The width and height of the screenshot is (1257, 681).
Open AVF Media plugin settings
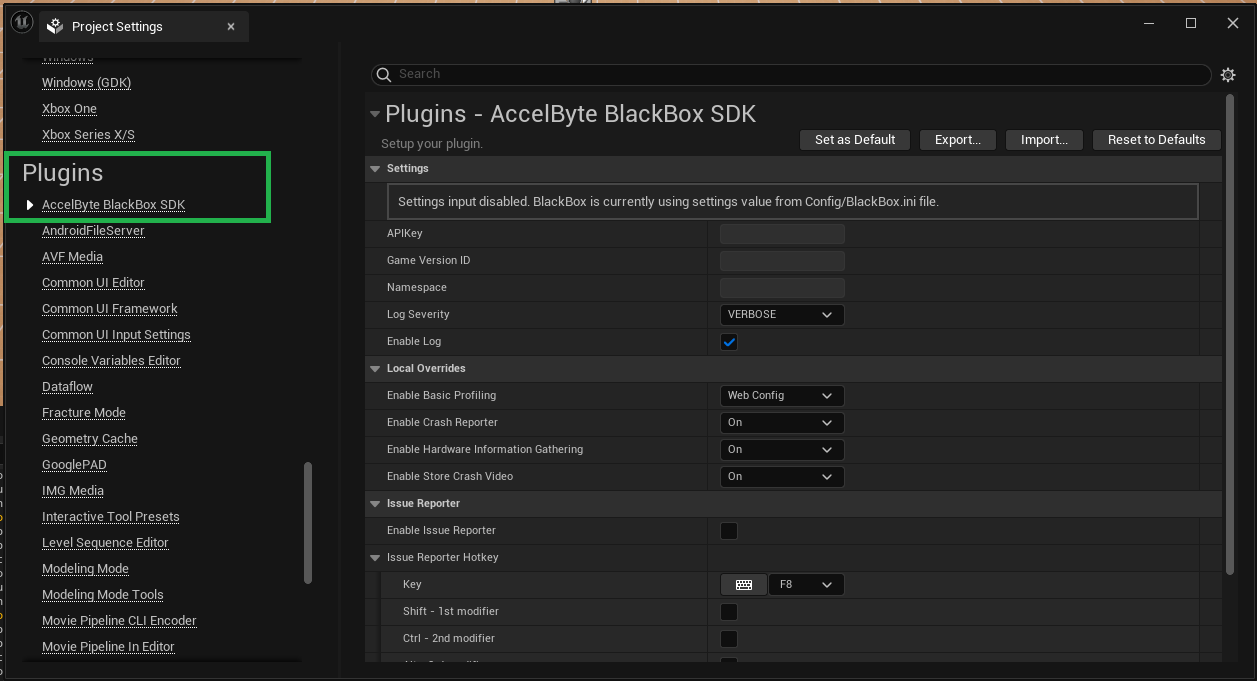click(x=72, y=257)
